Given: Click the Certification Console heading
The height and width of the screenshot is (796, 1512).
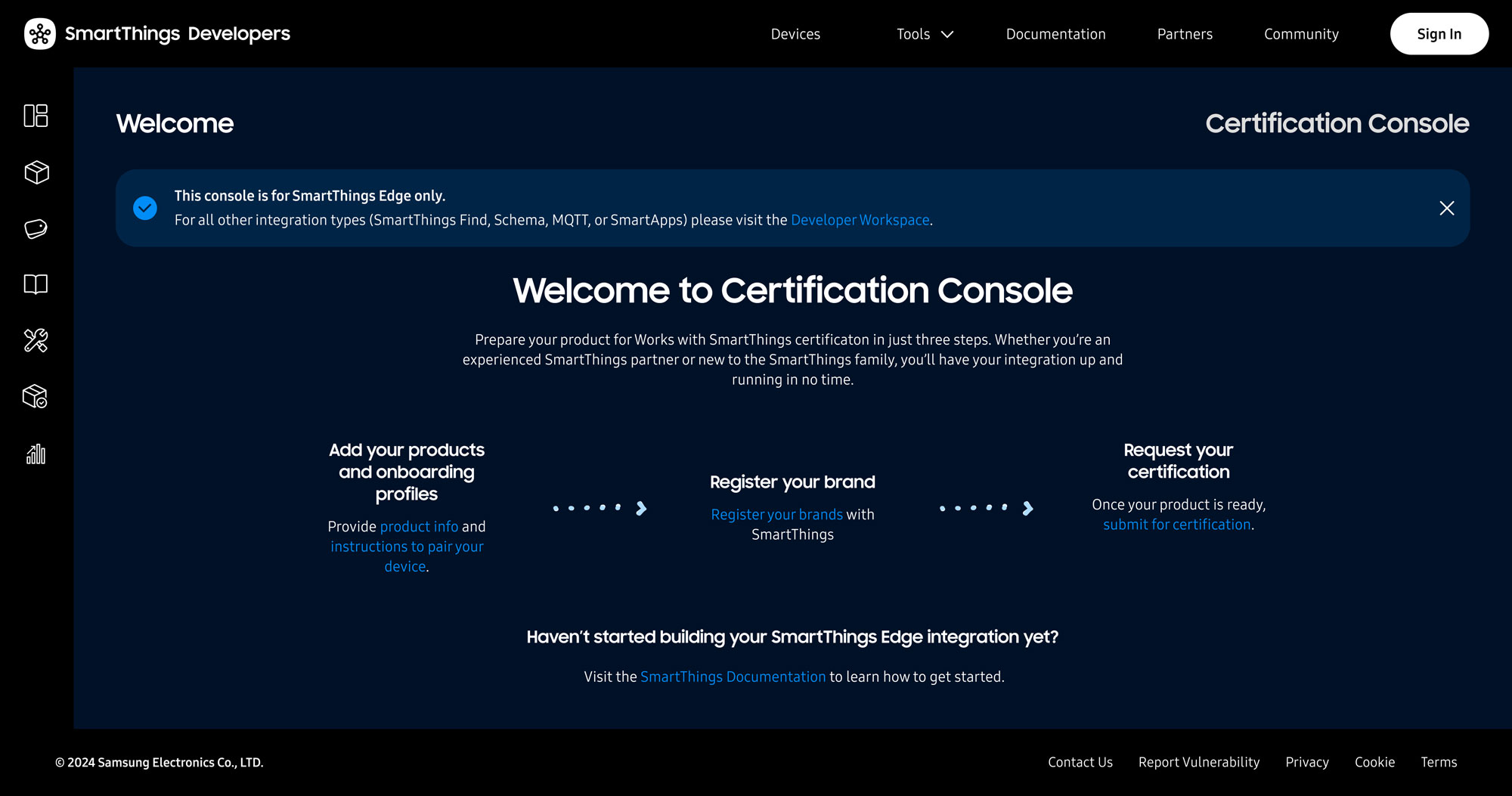Looking at the screenshot, I should click(1337, 123).
